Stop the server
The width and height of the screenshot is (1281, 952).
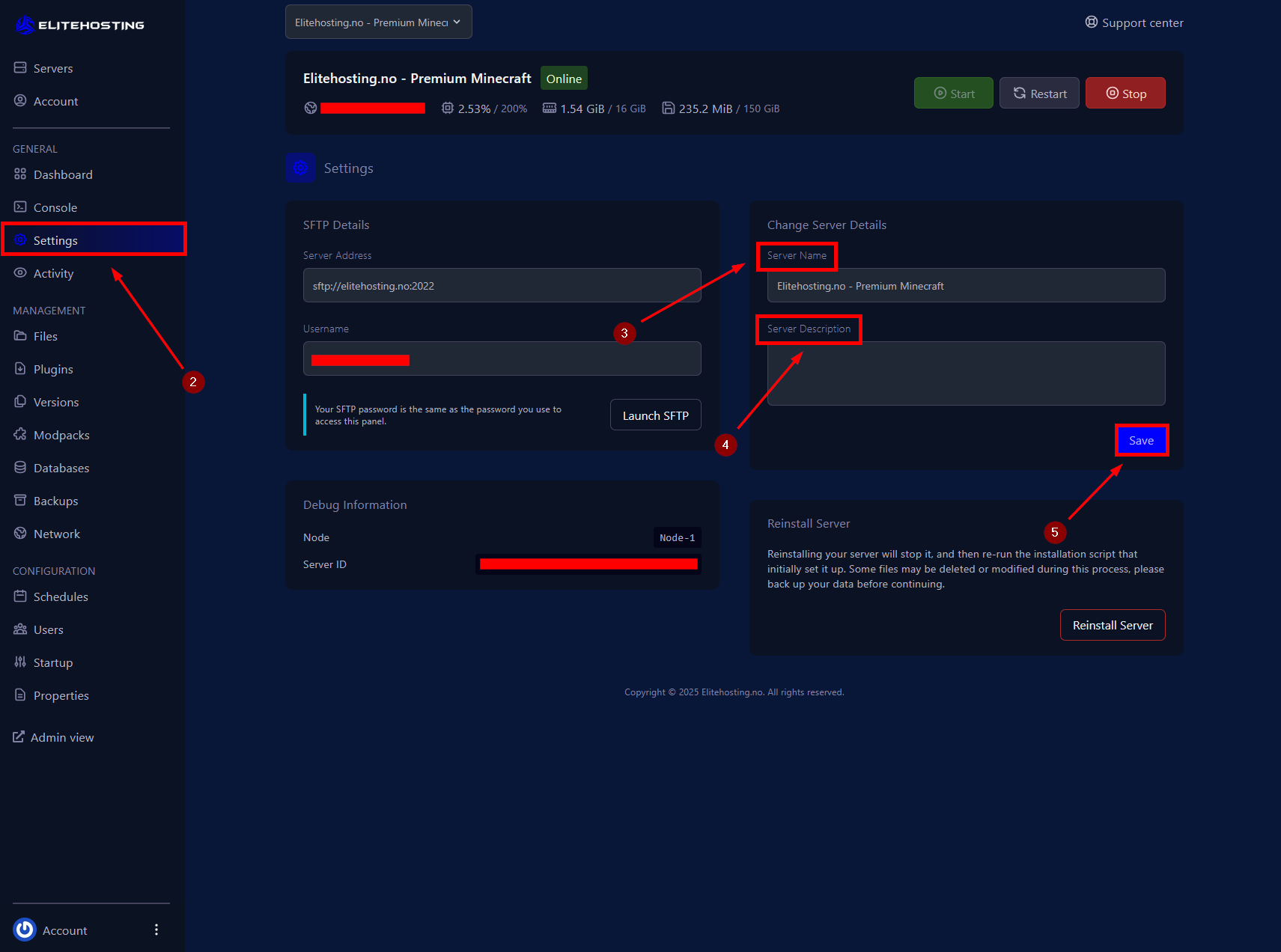click(x=1125, y=94)
